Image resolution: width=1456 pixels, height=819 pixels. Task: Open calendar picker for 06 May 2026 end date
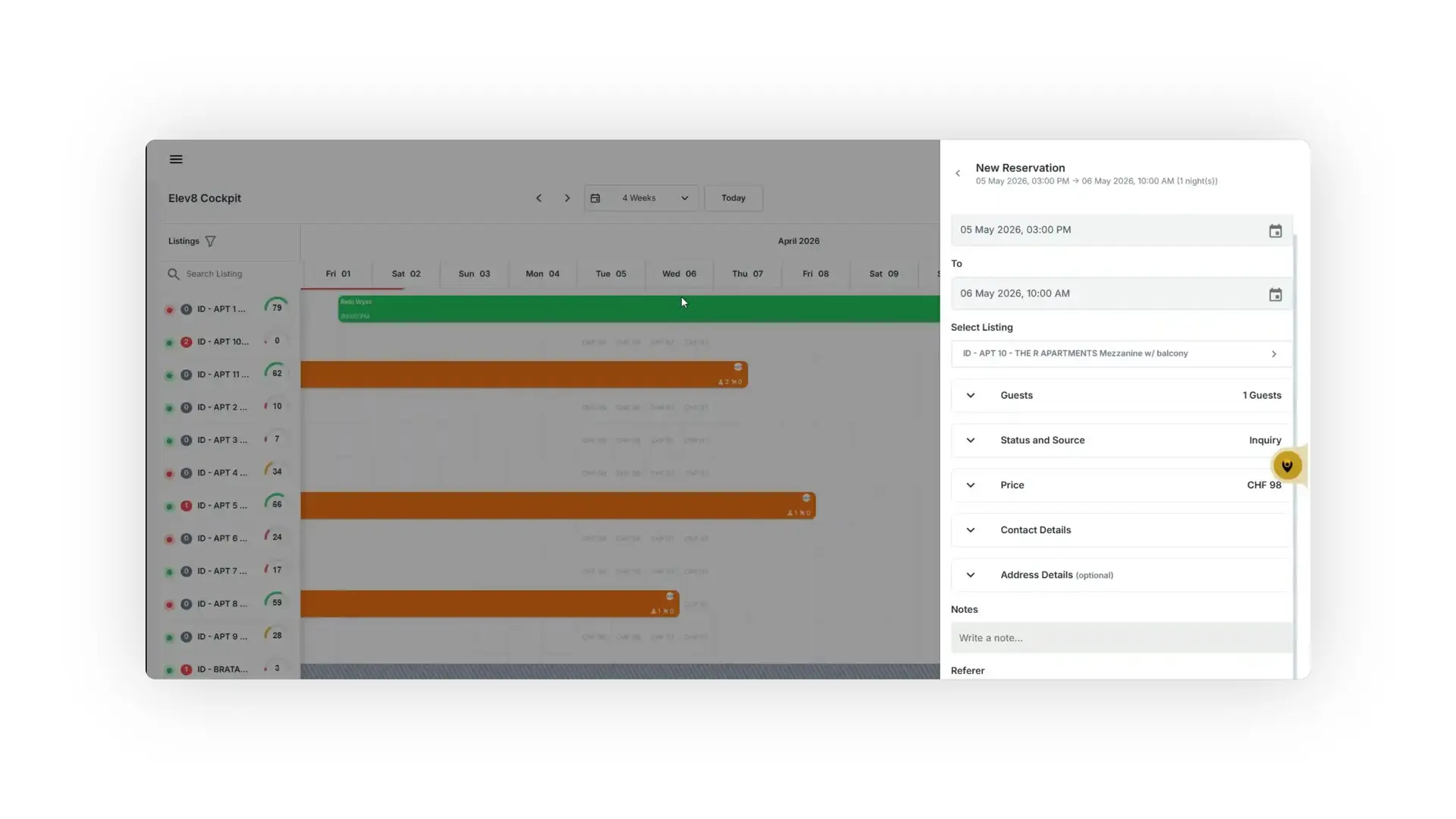click(1276, 294)
